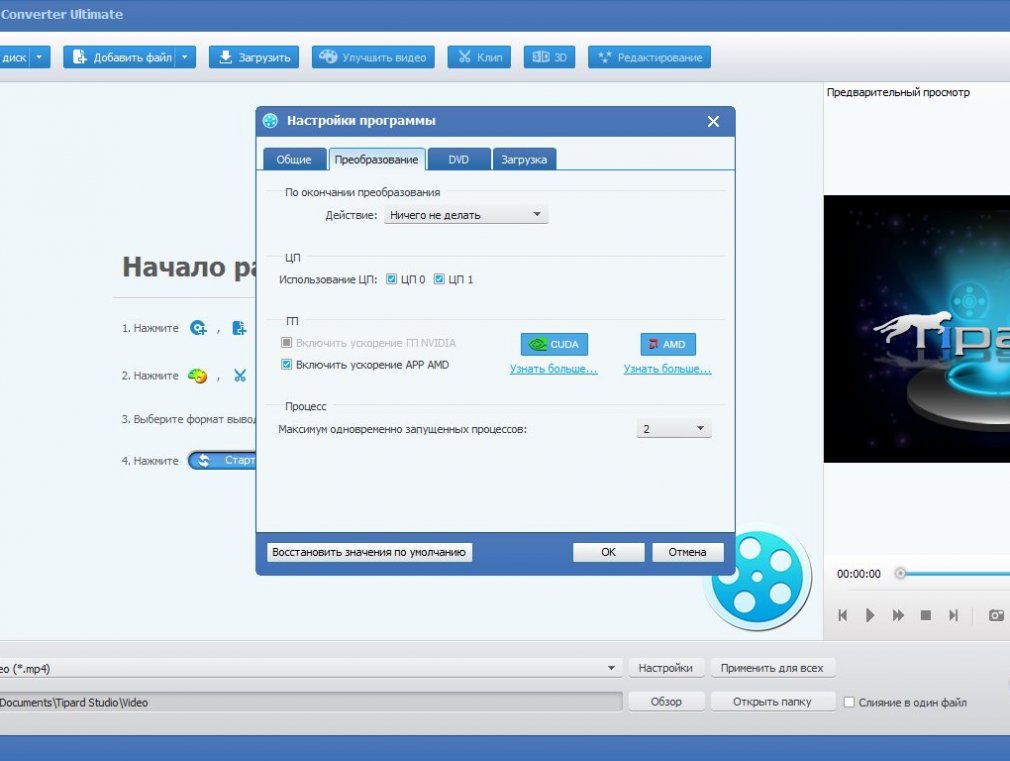The width and height of the screenshot is (1010, 761).
Task: Open the Действие dropdown Ничего не делать
Action: 466,215
